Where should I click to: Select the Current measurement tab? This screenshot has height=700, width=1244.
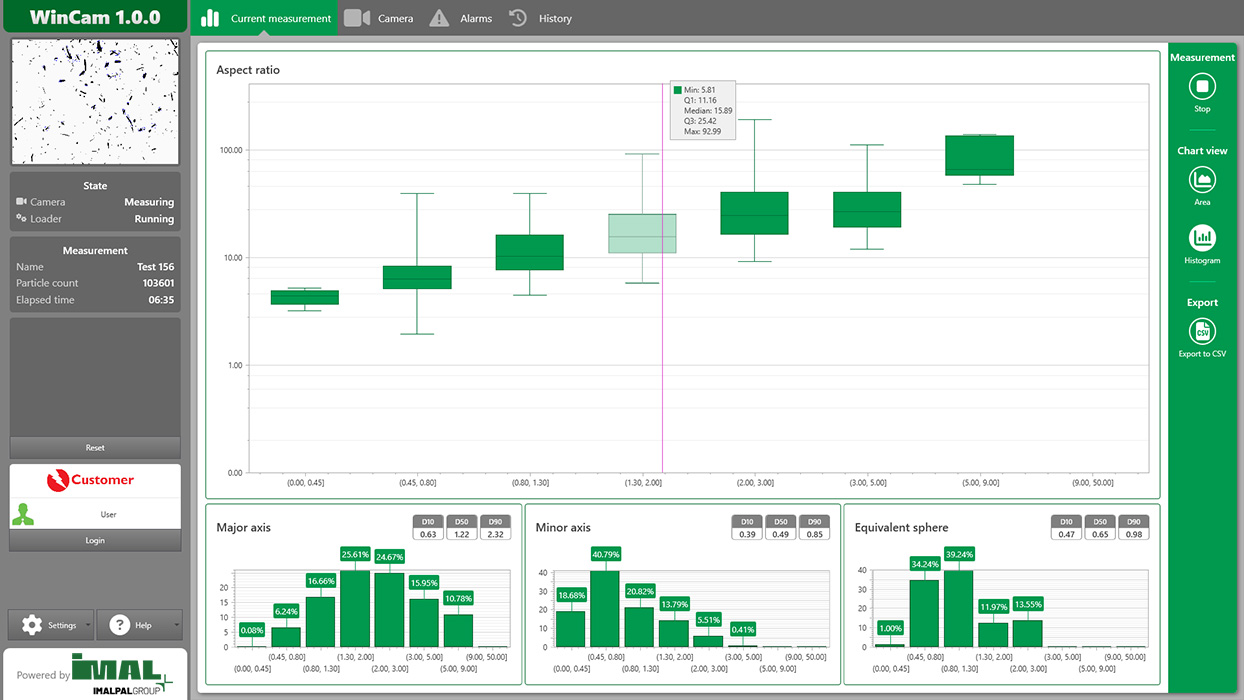[267, 18]
